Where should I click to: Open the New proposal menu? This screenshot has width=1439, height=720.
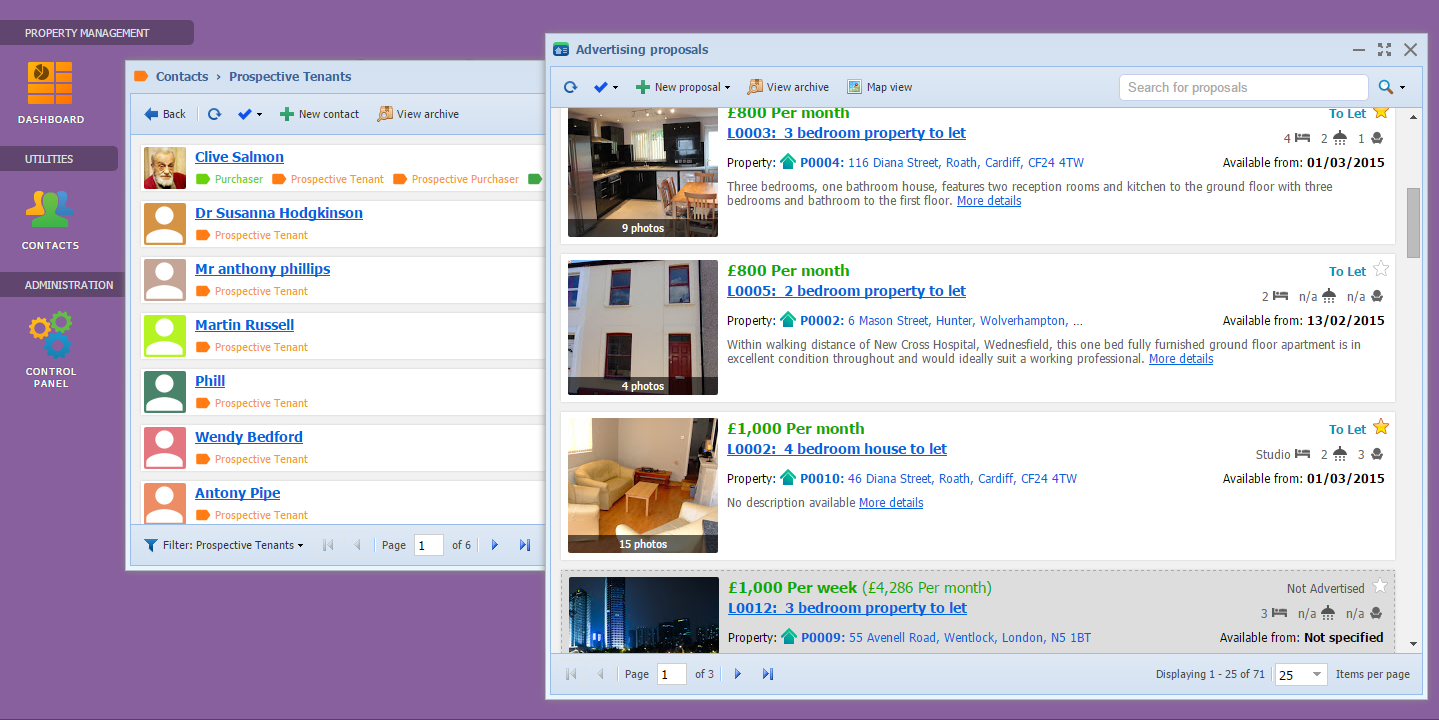[x=683, y=87]
